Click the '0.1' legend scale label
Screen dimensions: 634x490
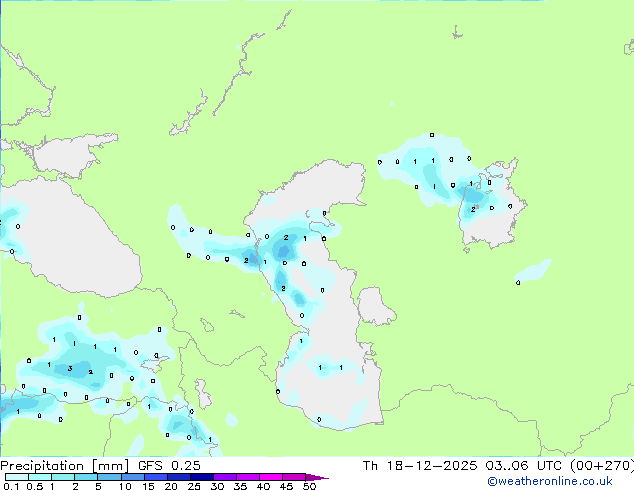click(11, 486)
